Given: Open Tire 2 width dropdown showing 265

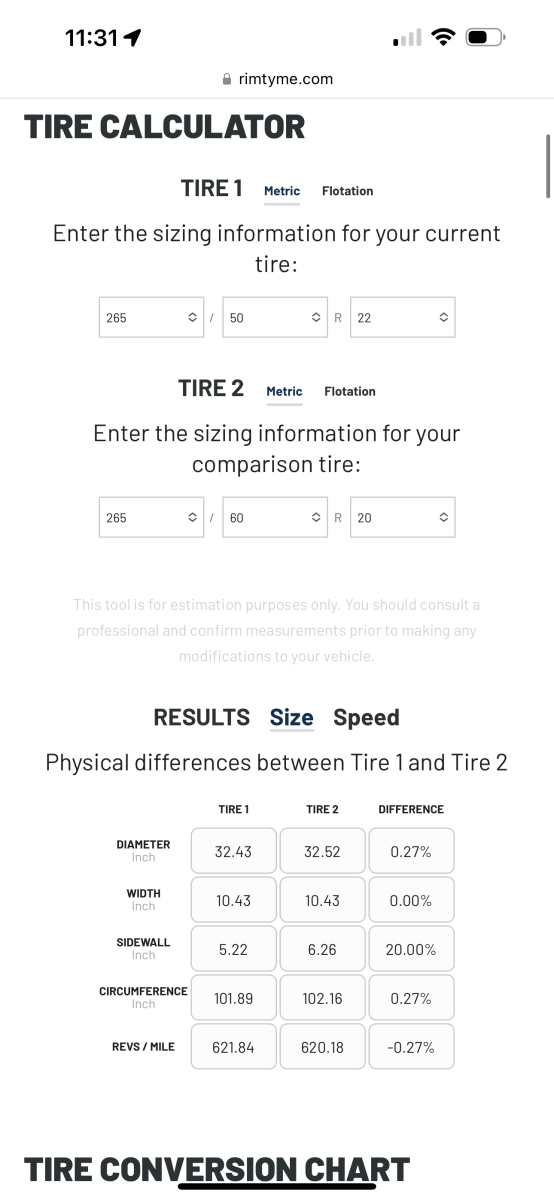Looking at the screenshot, I should 151,517.
